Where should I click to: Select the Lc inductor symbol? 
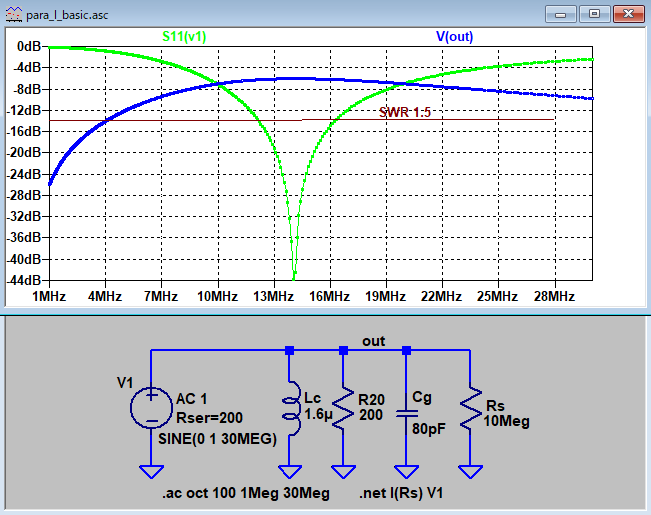(291, 408)
